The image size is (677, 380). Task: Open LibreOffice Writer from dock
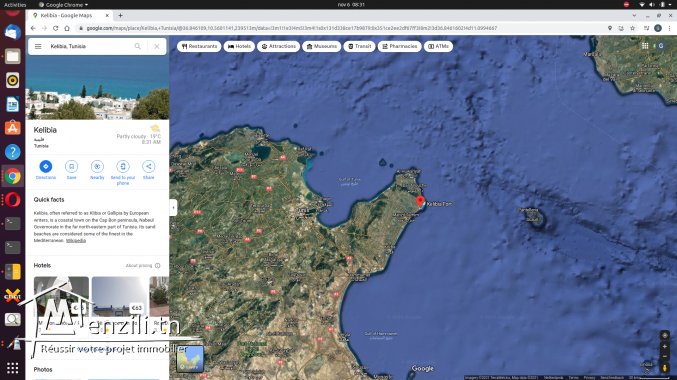click(13, 104)
